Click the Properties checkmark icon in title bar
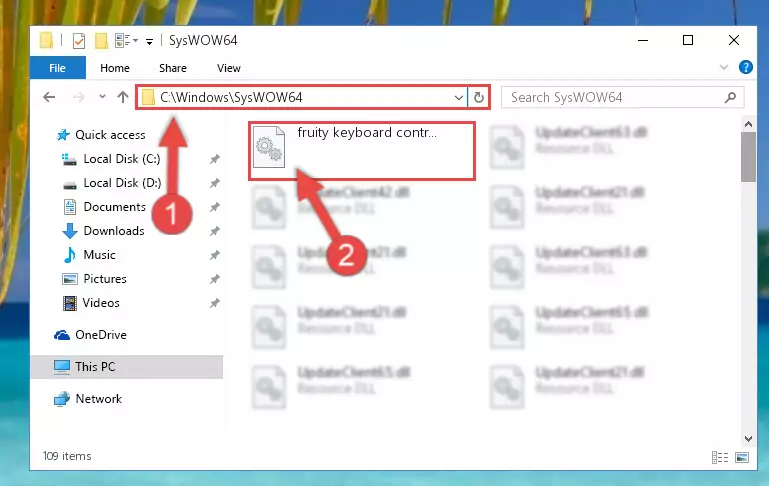 [x=78, y=41]
